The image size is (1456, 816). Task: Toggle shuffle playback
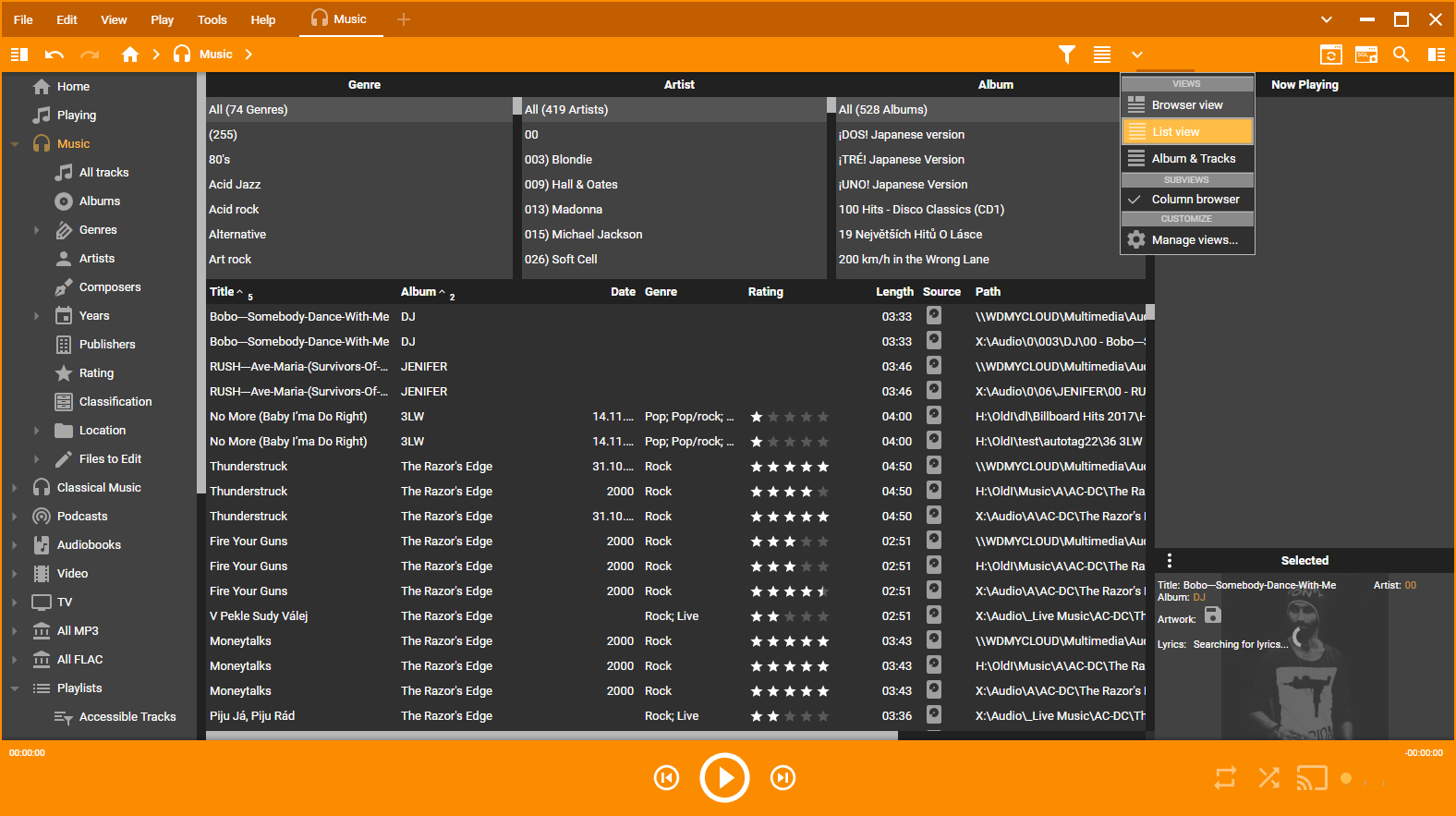click(x=1268, y=778)
